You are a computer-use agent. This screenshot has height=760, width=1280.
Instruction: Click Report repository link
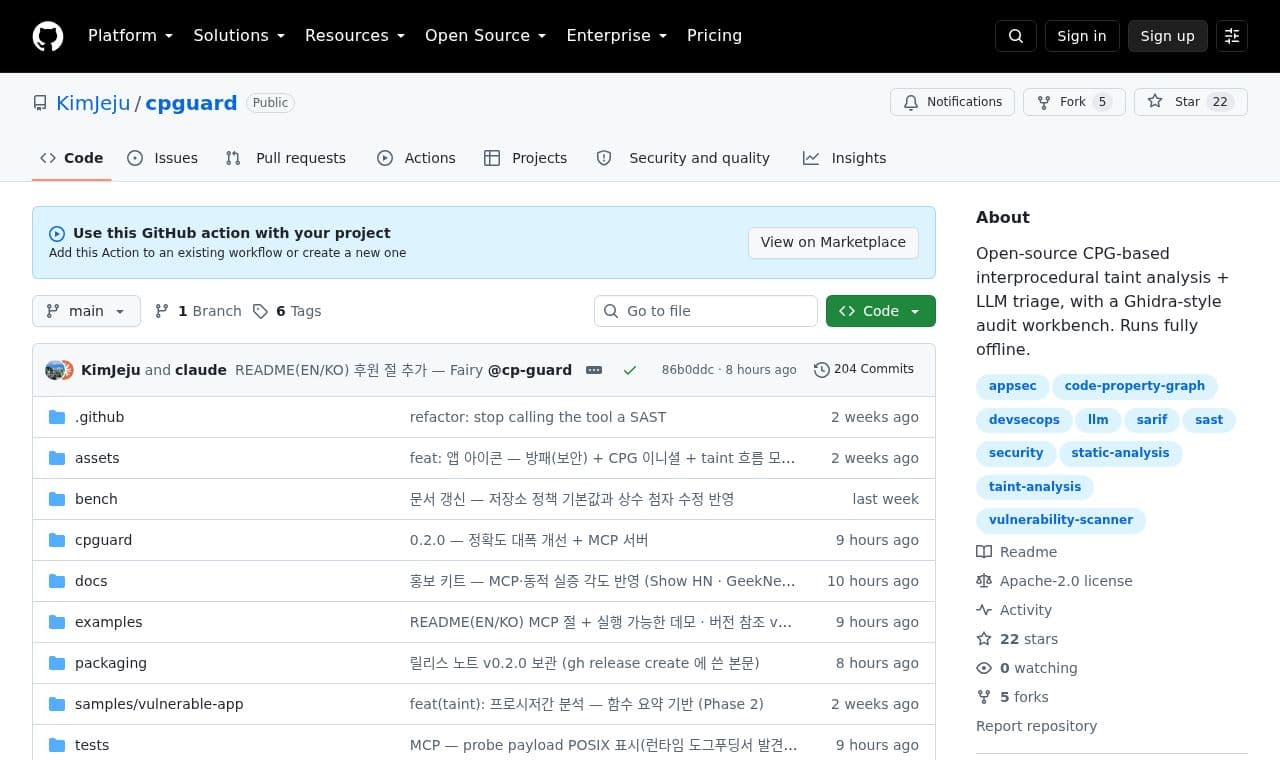pyautogui.click(x=1036, y=726)
